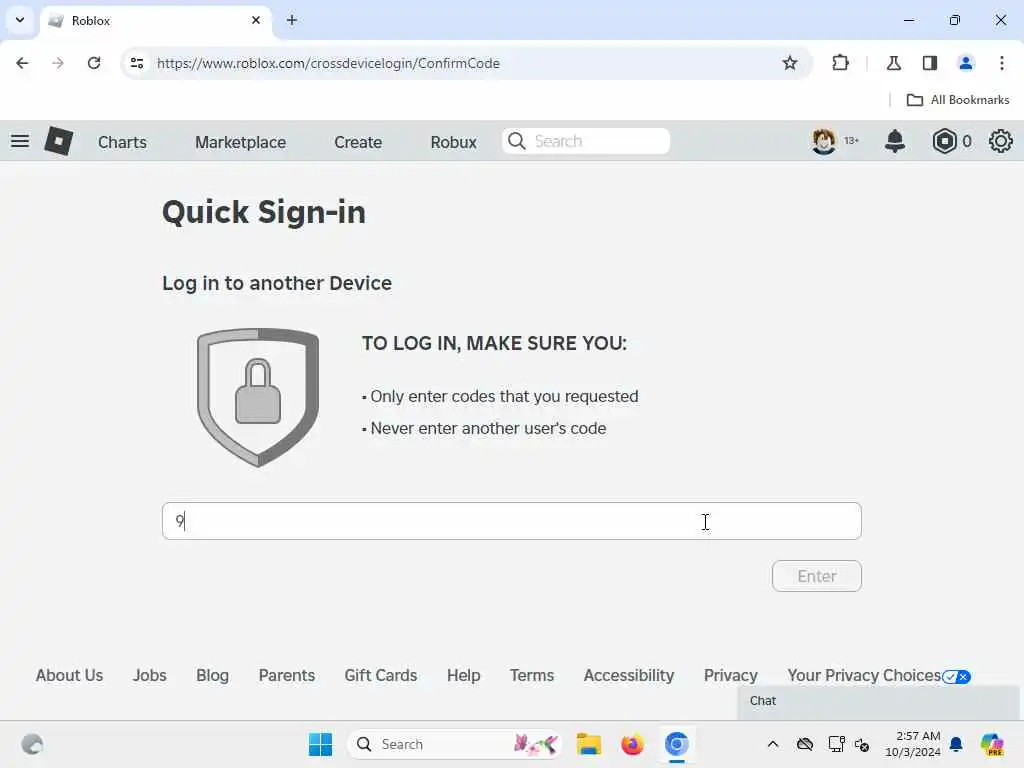1024x768 pixels.
Task: Open the user avatar profile
Action: pyautogui.click(x=824, y=141)
